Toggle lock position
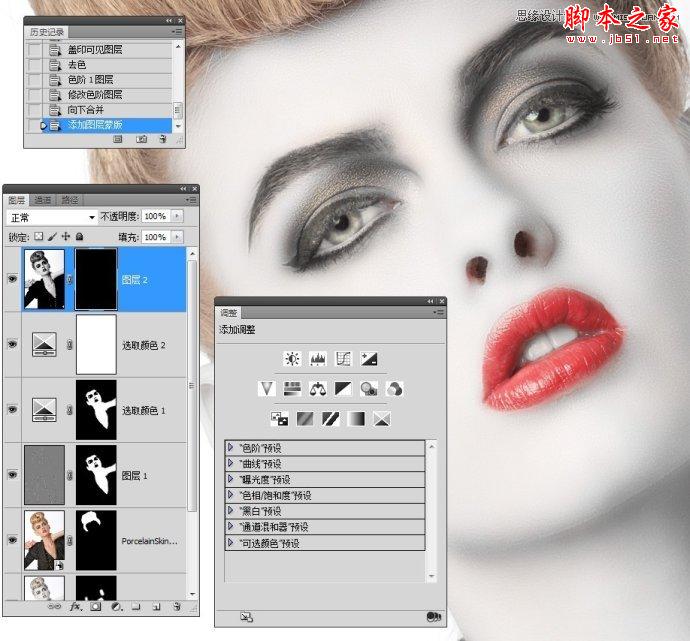 pyautogui.click(x=66, y=236)
